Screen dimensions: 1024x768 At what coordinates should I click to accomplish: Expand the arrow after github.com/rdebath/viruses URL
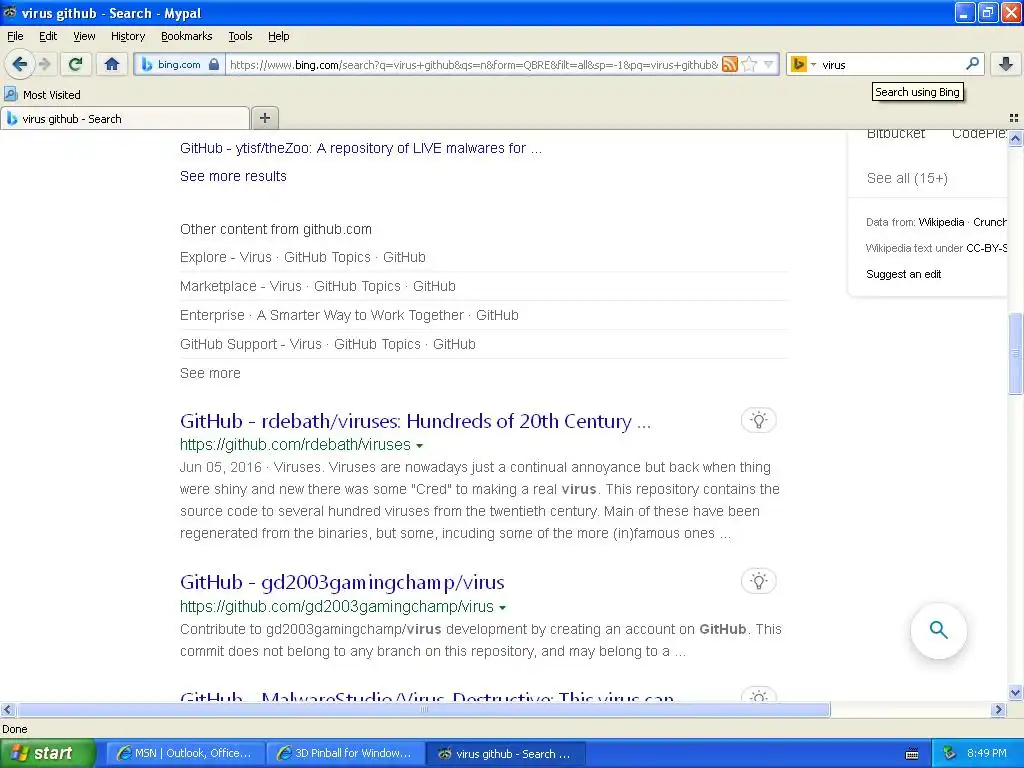420,445
